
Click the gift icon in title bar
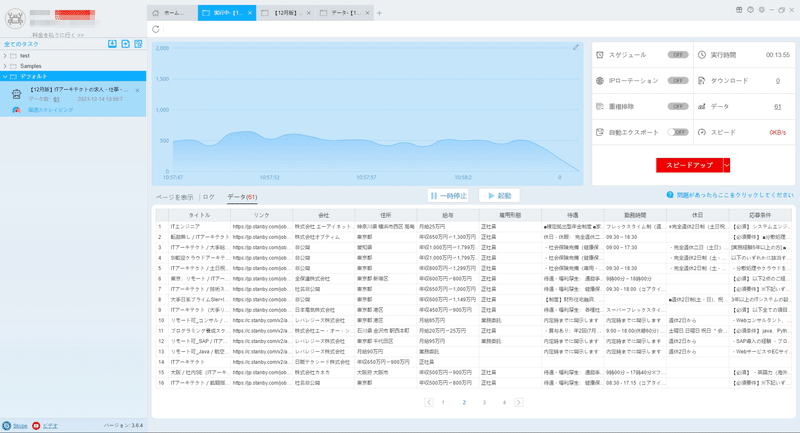click(739, 10)
